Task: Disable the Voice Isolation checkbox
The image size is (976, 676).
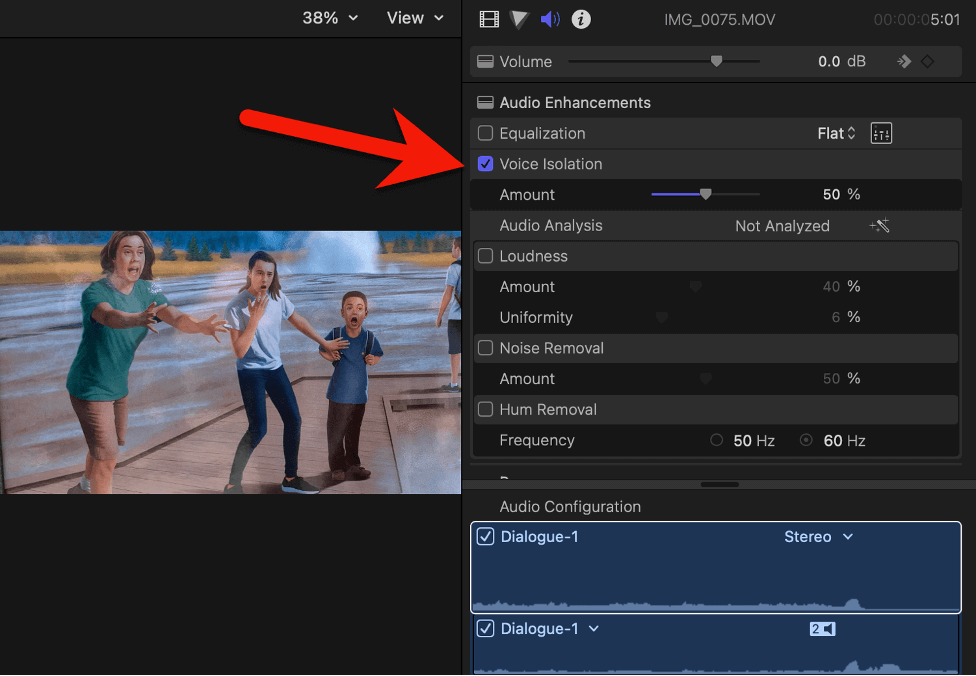Action: (485, 163)
